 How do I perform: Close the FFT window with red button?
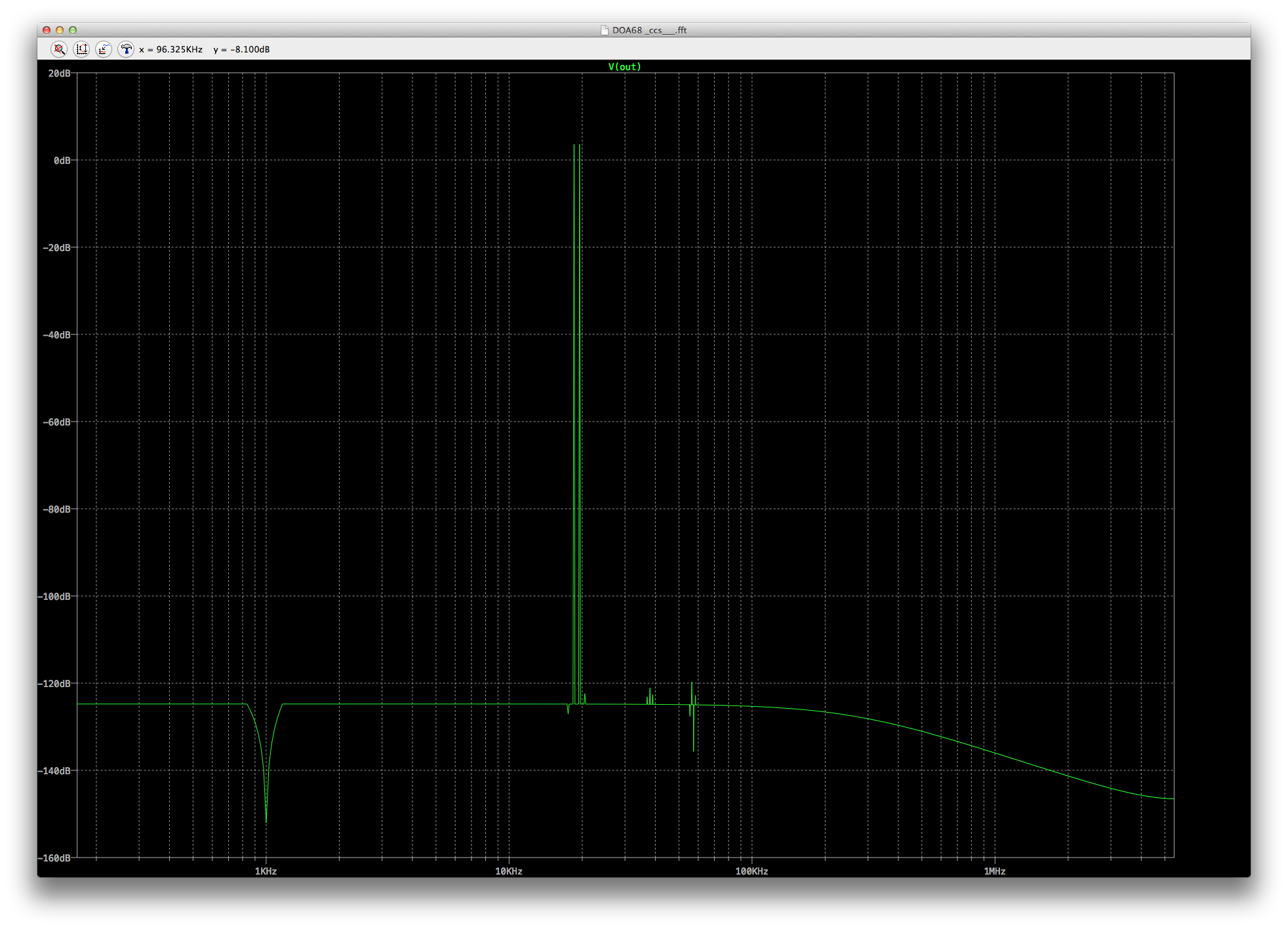coord(47,30)
